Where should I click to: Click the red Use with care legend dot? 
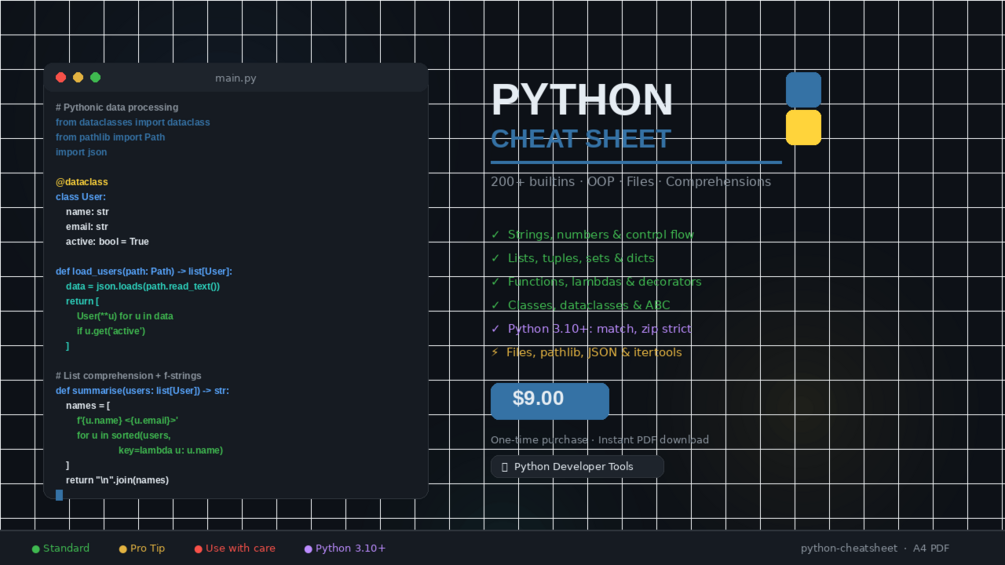198,549
